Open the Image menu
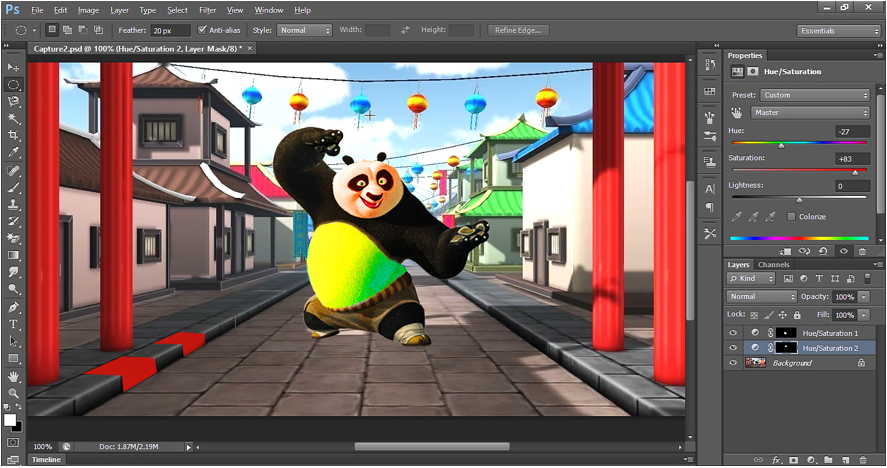The image size is (887, 468). (88, 10)
